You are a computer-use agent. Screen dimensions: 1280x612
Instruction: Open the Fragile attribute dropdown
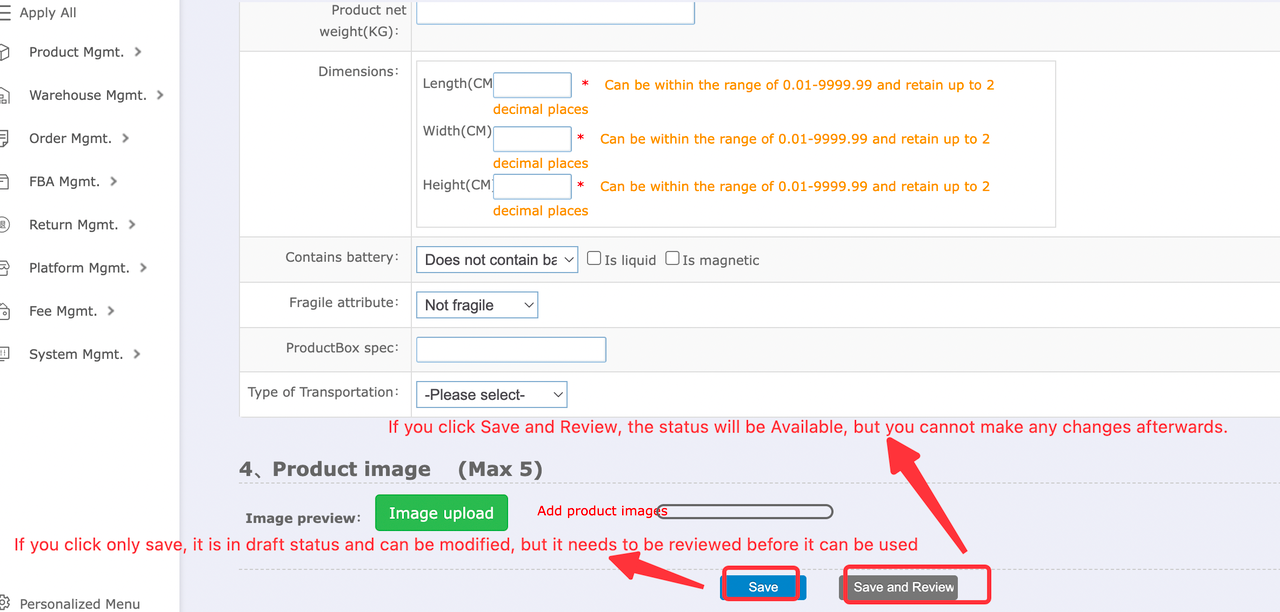(477, 305)
